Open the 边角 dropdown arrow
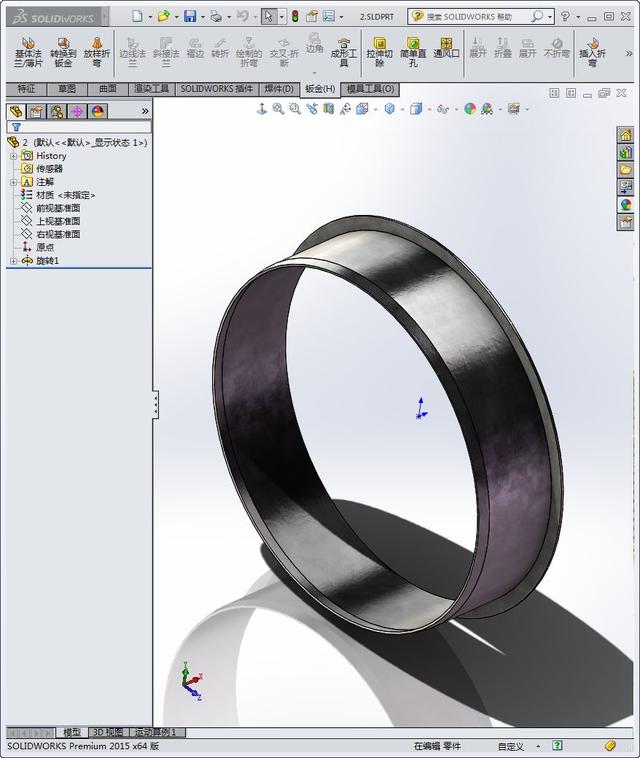Image resolution: width=640 pixels, height=758 pixels. coord(315,73)
